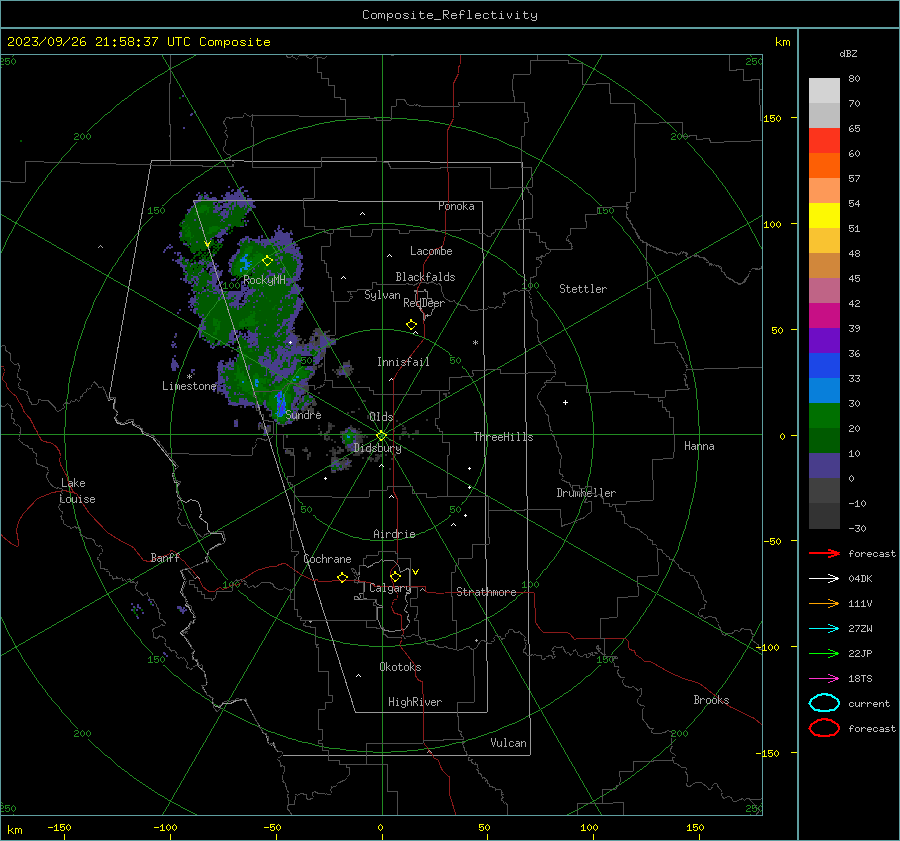Click the yellow diamond marker above RockyMH
The image size is (900, 841).
coord(267,261)
